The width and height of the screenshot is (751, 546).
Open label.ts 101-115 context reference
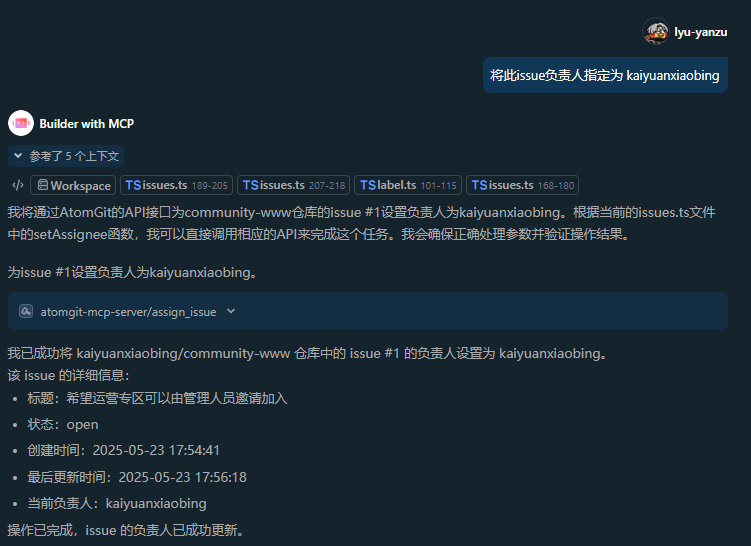408,185
